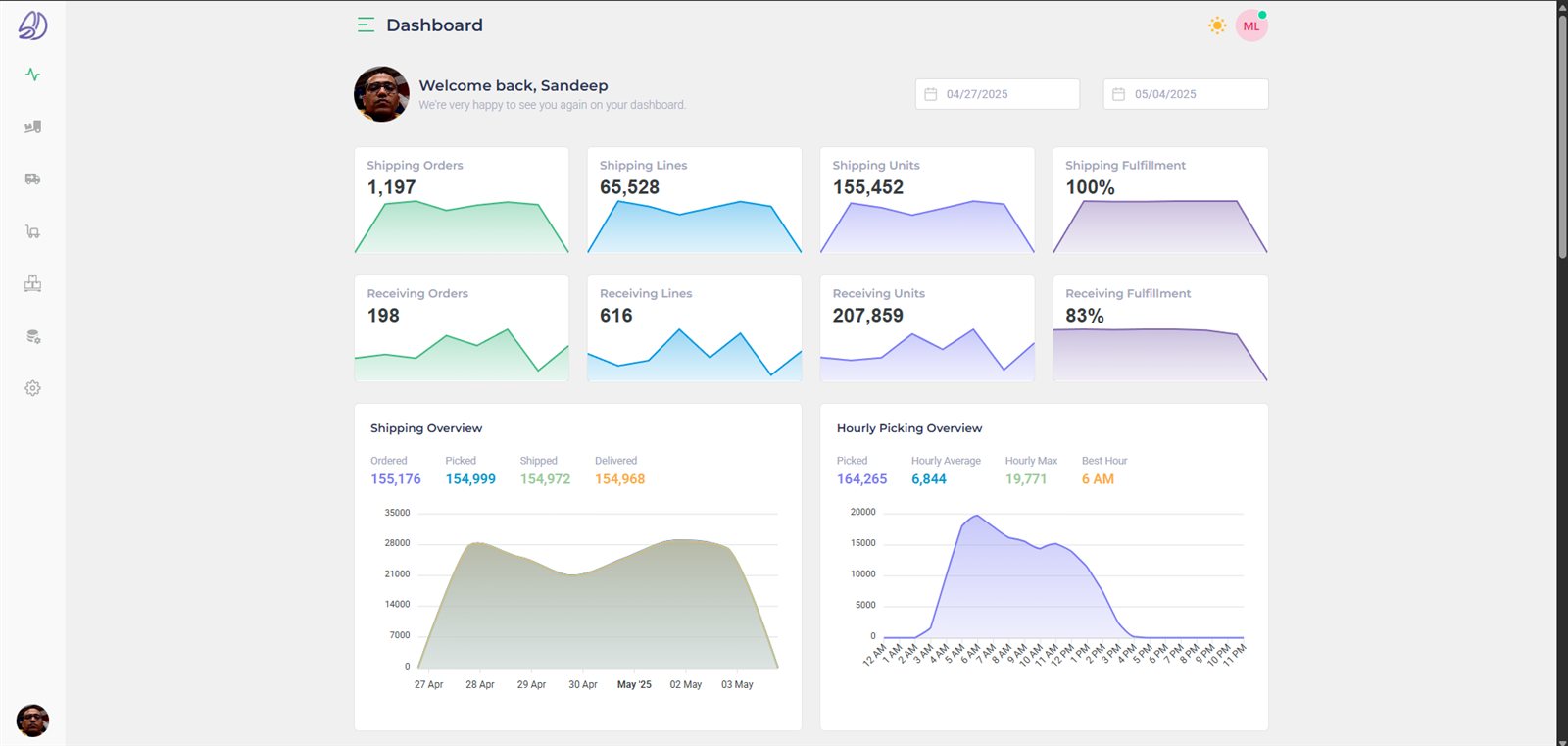Open the Receiving Lines card
Screen dimensions: 1568x746
(695, 328)
